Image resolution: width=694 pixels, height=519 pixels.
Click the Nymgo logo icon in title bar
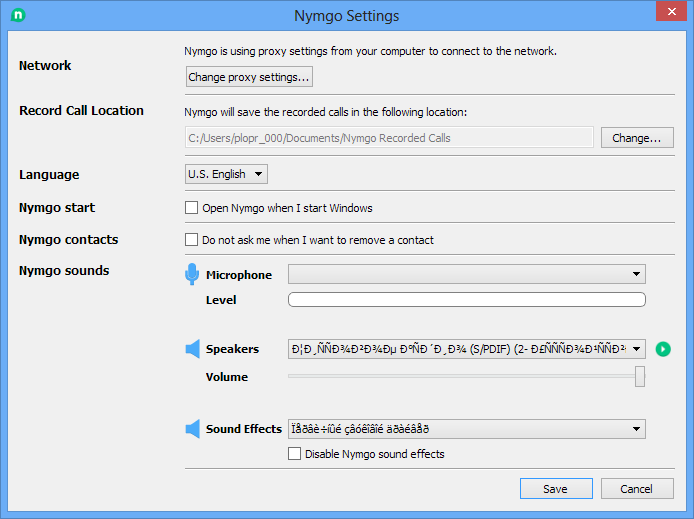19,16
